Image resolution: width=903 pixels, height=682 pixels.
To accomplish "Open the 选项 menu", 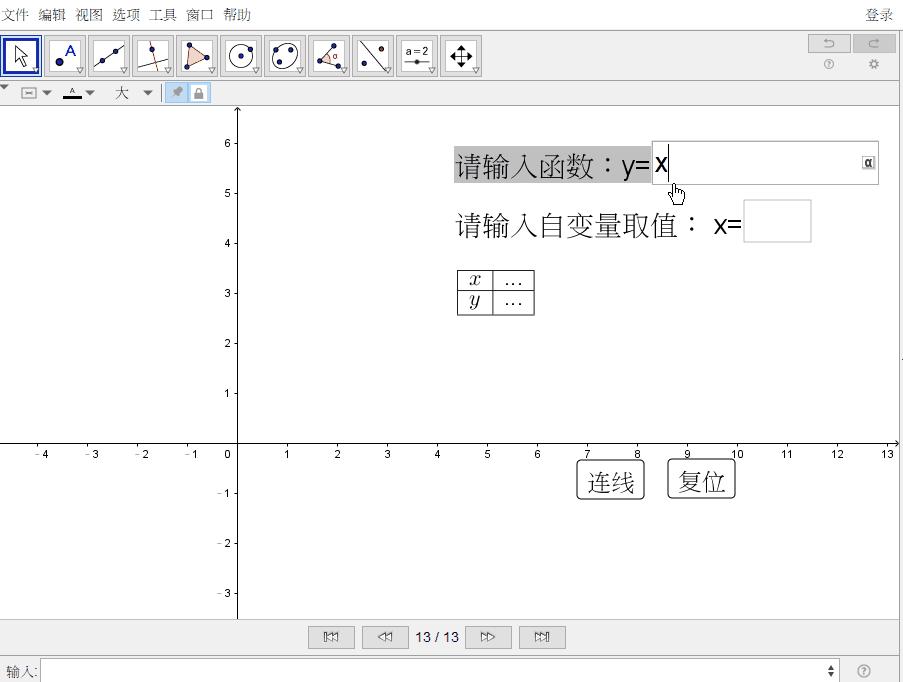I will pyautogui.click(x=125, y=14).
